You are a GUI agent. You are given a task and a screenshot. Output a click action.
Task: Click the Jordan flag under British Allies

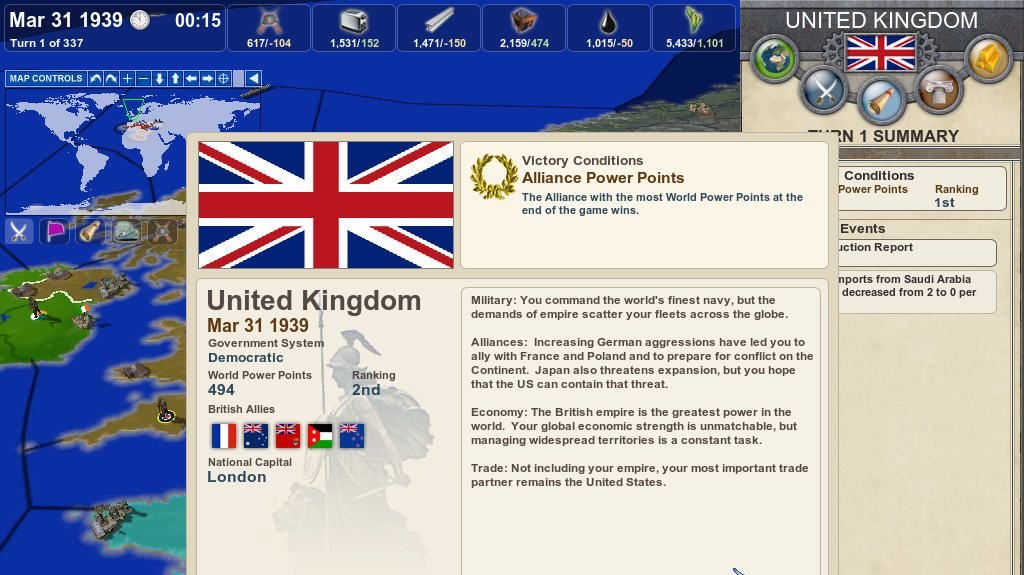tap(320, 436)
